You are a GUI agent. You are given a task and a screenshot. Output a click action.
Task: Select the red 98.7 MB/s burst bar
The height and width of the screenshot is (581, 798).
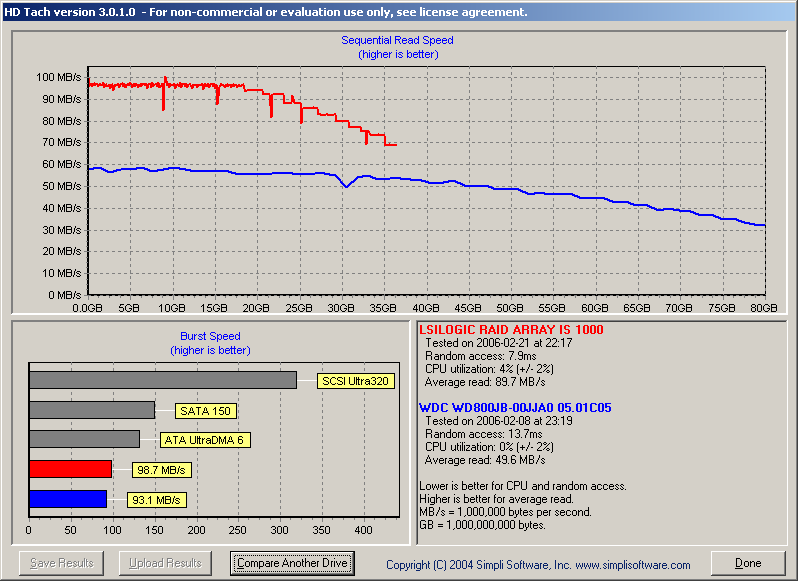point(71,469)
